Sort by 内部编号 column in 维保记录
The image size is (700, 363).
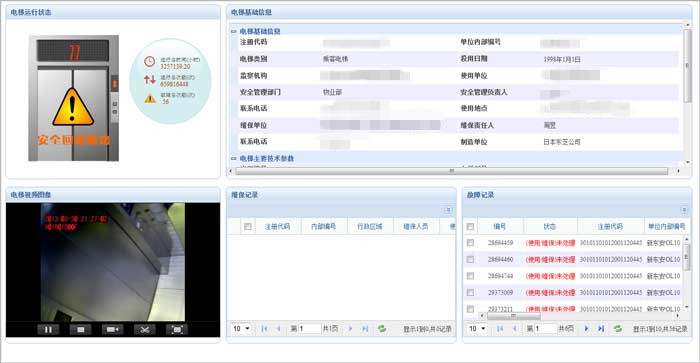coord(324,227)
